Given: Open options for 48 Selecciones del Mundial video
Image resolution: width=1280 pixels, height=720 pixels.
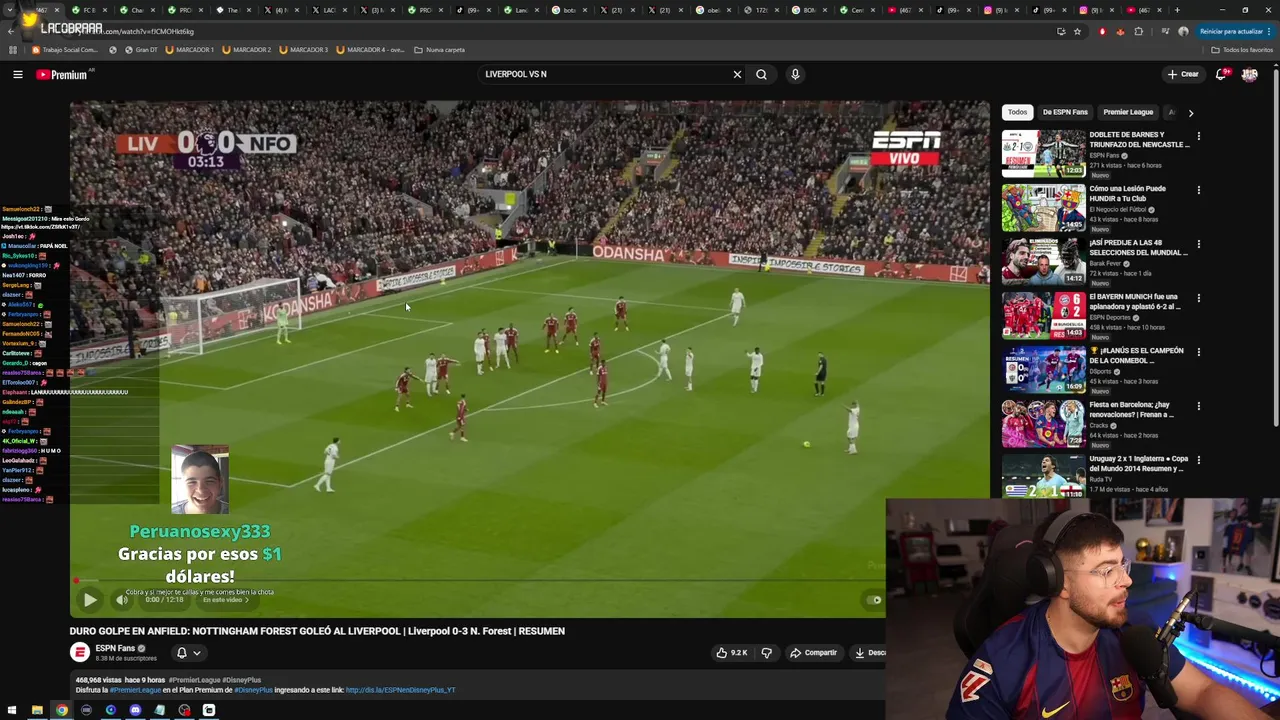Looking at the screenshot, I should click(1198, 244).
